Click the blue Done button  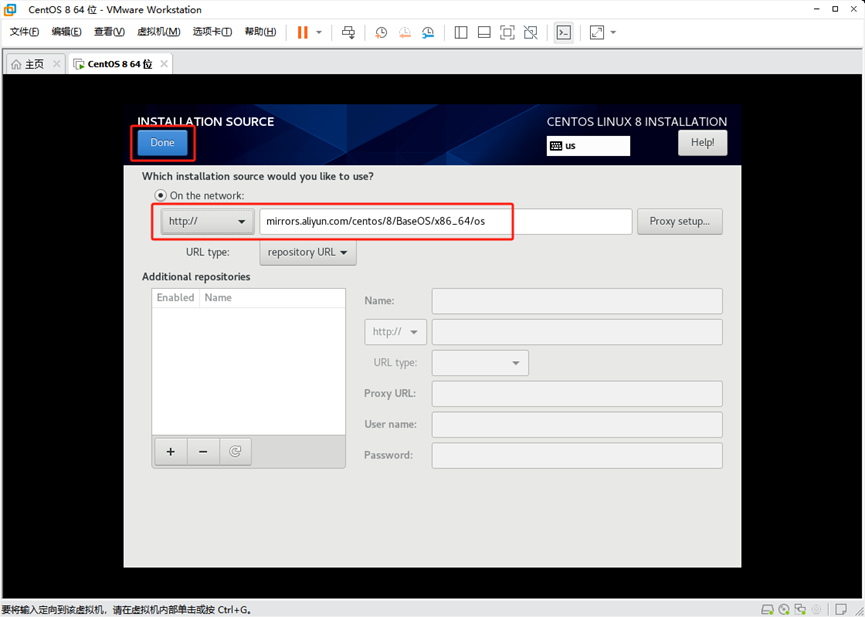point(162,142)
